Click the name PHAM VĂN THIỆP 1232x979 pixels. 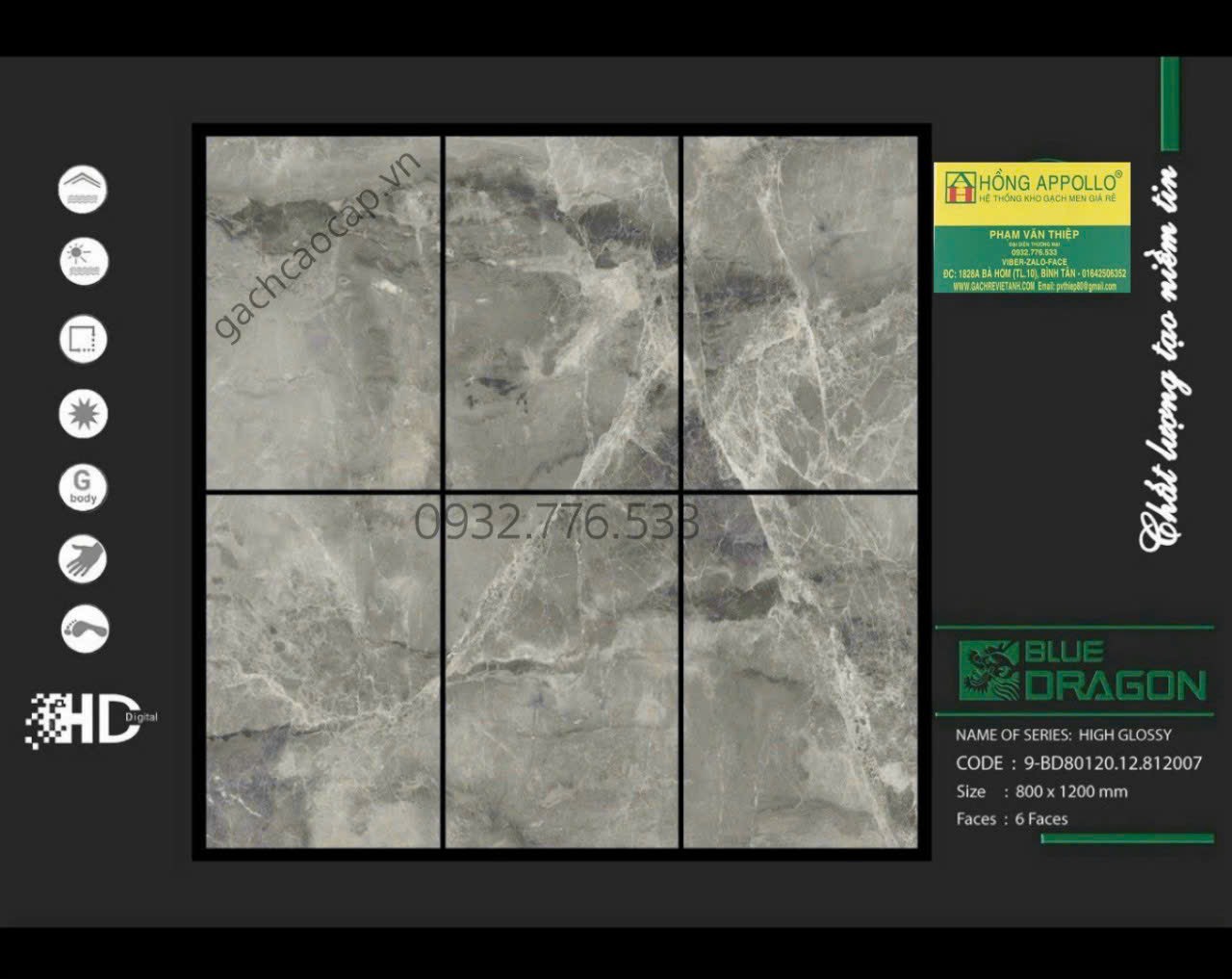1035,235
